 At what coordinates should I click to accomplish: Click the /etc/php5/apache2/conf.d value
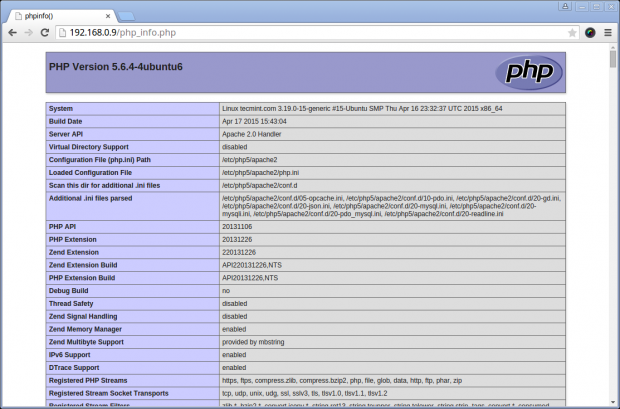259,186
